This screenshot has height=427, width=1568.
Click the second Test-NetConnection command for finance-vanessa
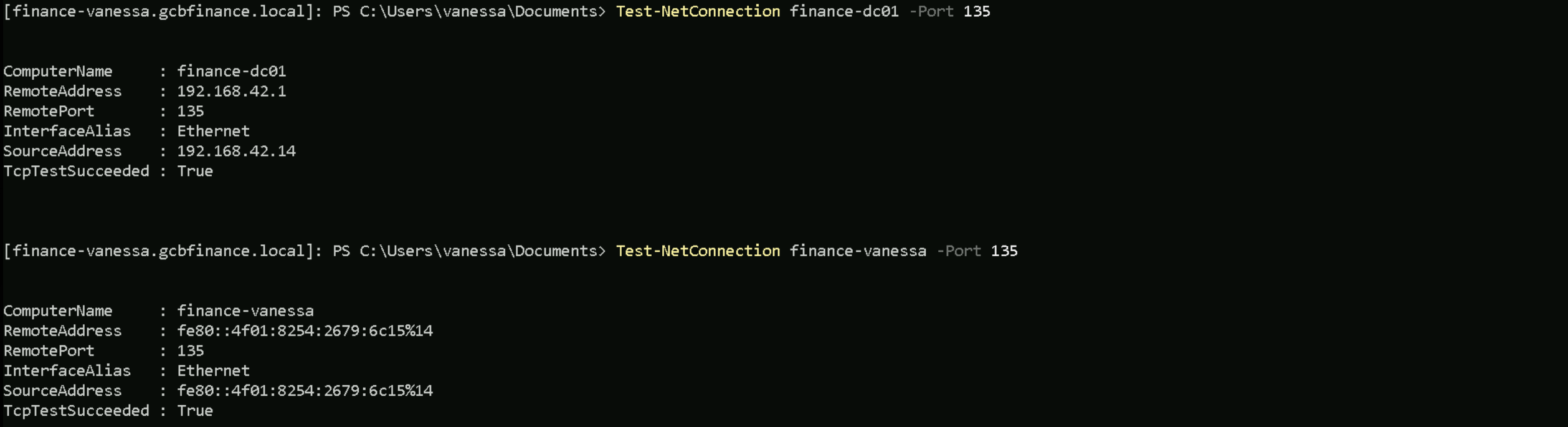point(698,251)
